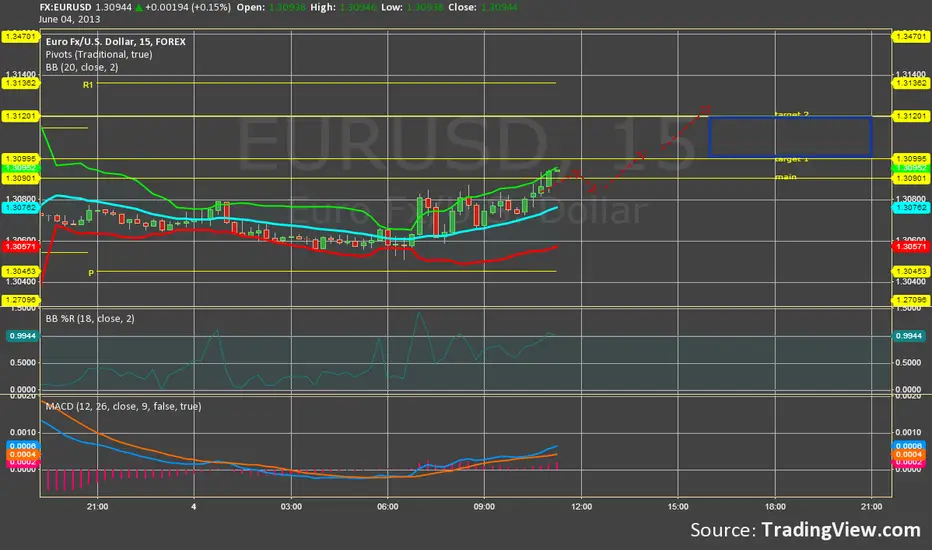The height and width of the screenshot is (550, 932).
Task: Click the 'target 1' annotation label
Action: coord(792,159)
